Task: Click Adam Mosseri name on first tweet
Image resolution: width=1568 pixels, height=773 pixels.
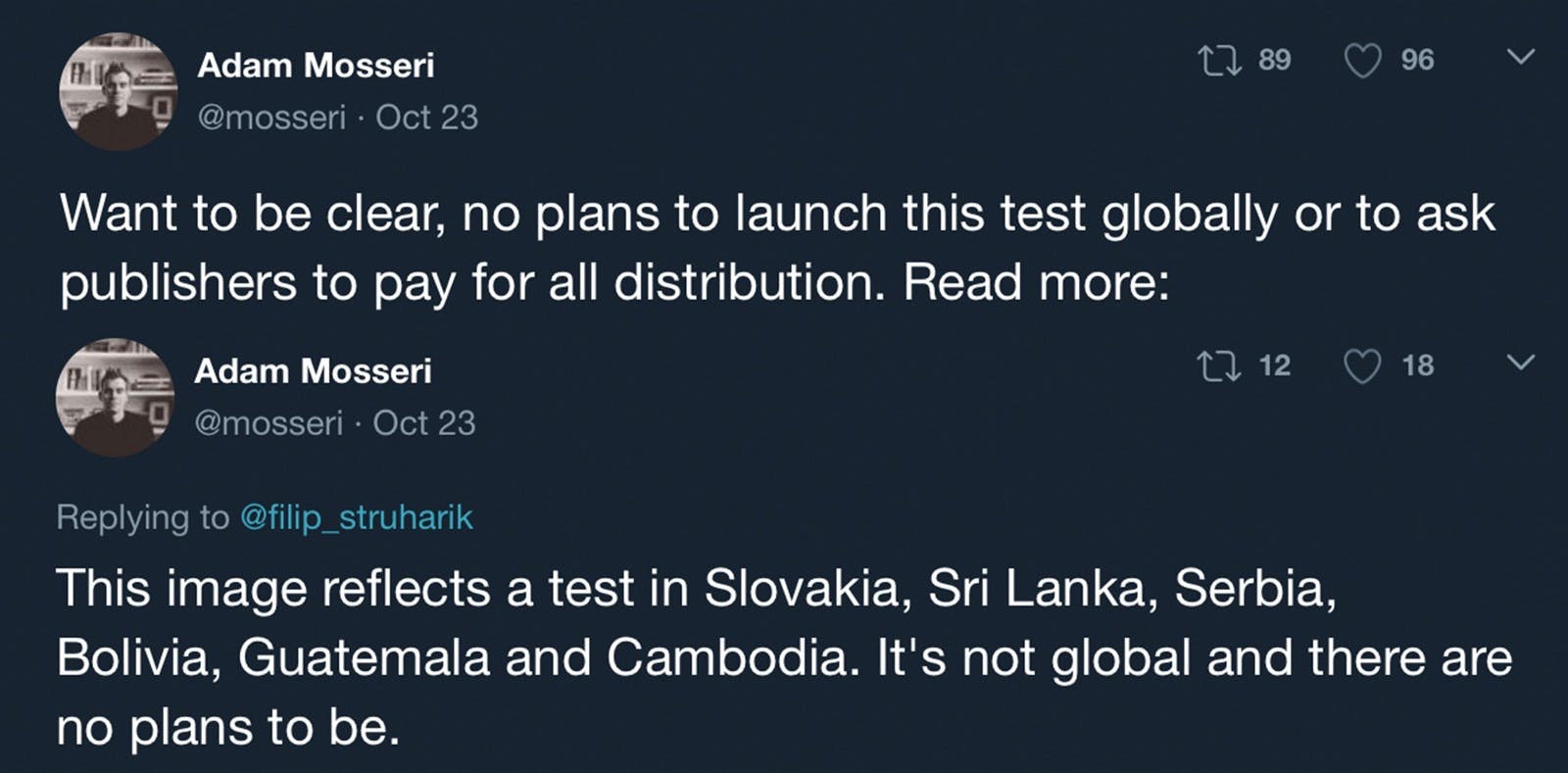Action: pos(316,66)
